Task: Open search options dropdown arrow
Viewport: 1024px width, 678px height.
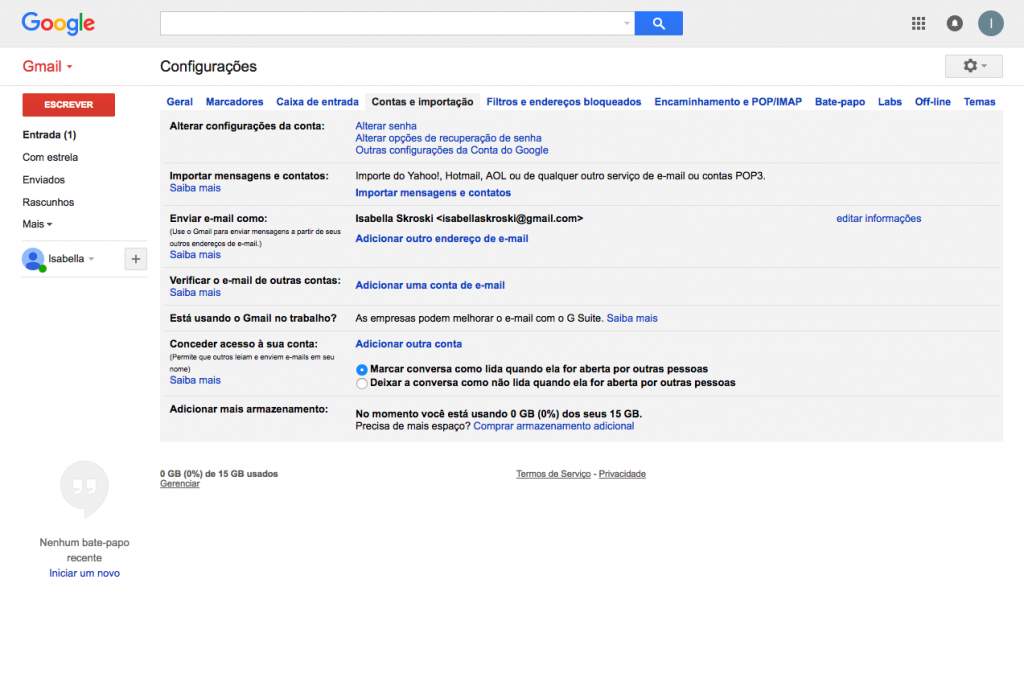Action: (x=626, y=24)
